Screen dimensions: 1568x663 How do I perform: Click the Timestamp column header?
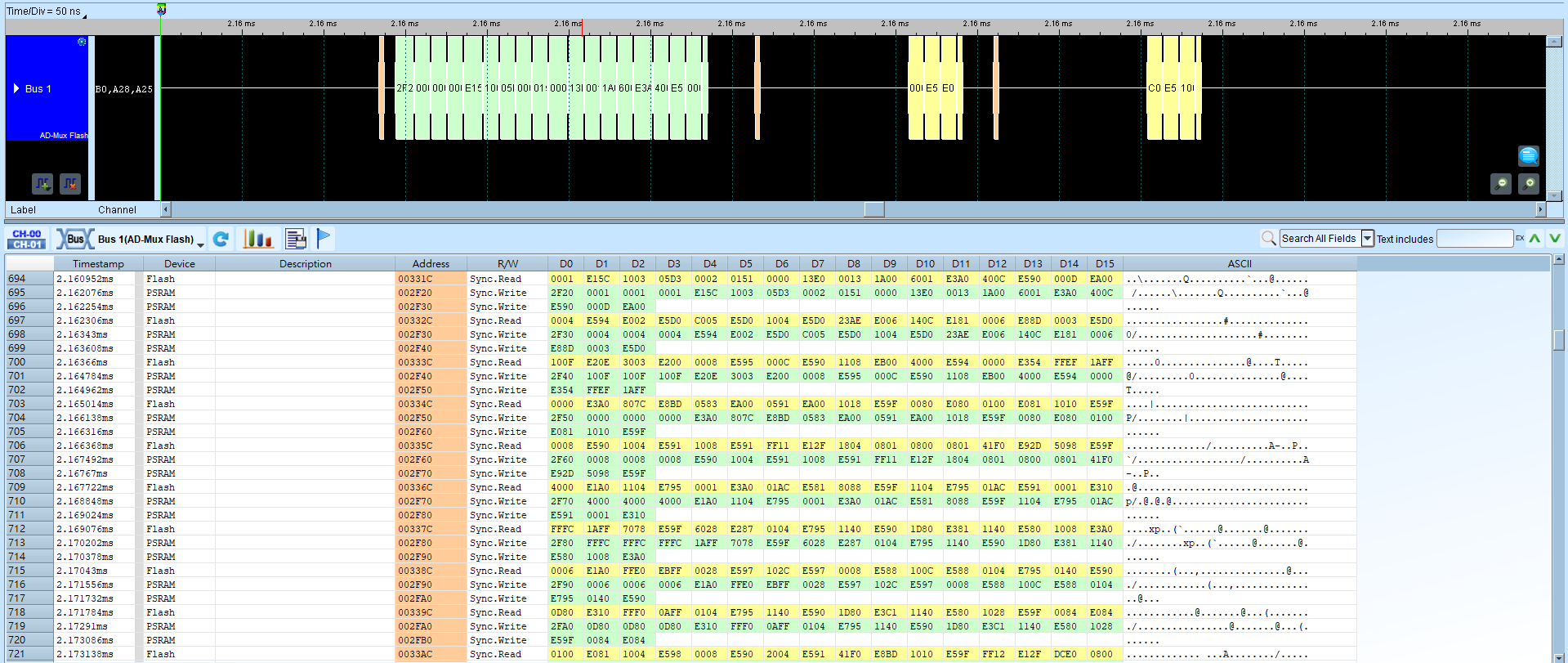pos(98,264)
